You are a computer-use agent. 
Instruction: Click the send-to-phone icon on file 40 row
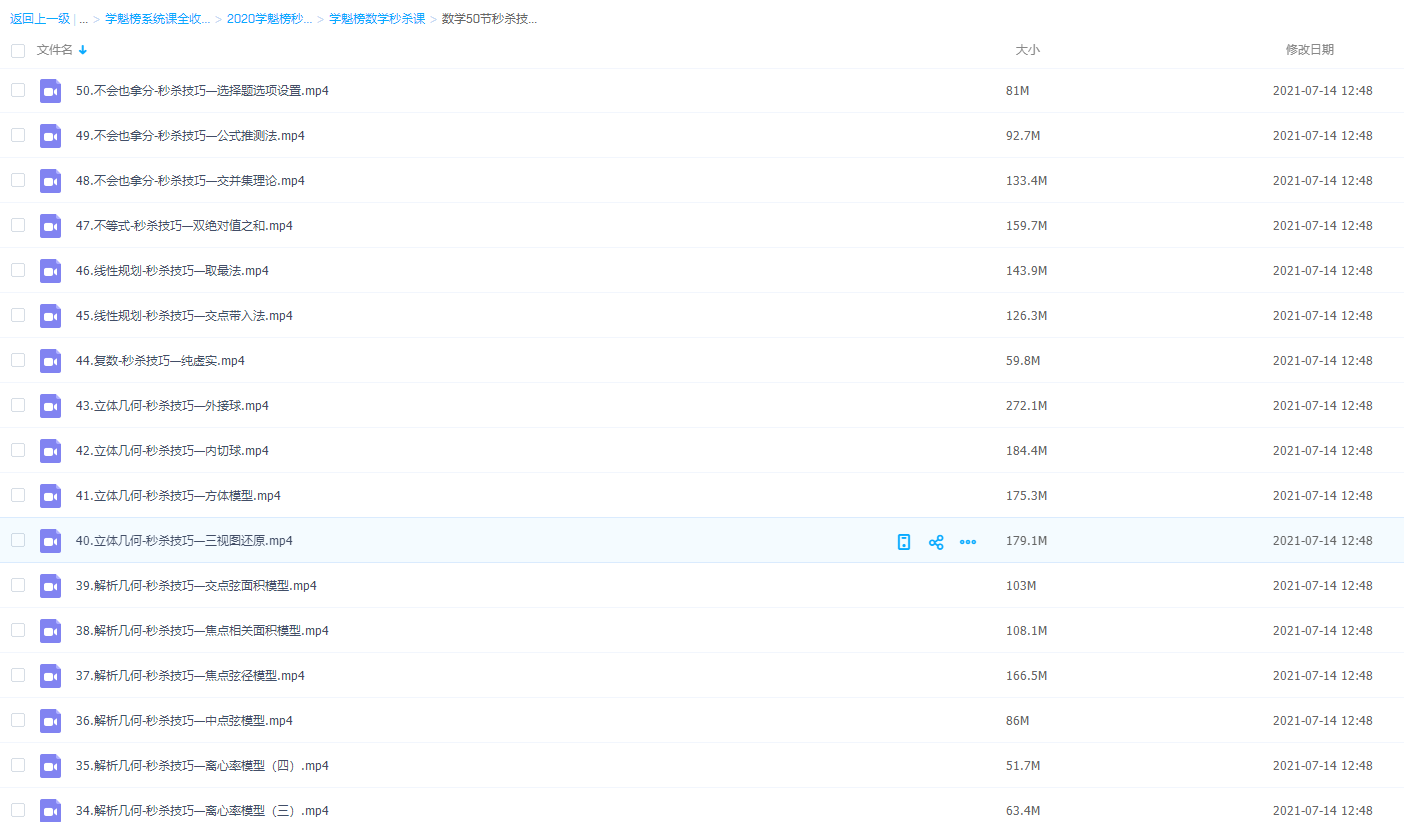[904, 542]
